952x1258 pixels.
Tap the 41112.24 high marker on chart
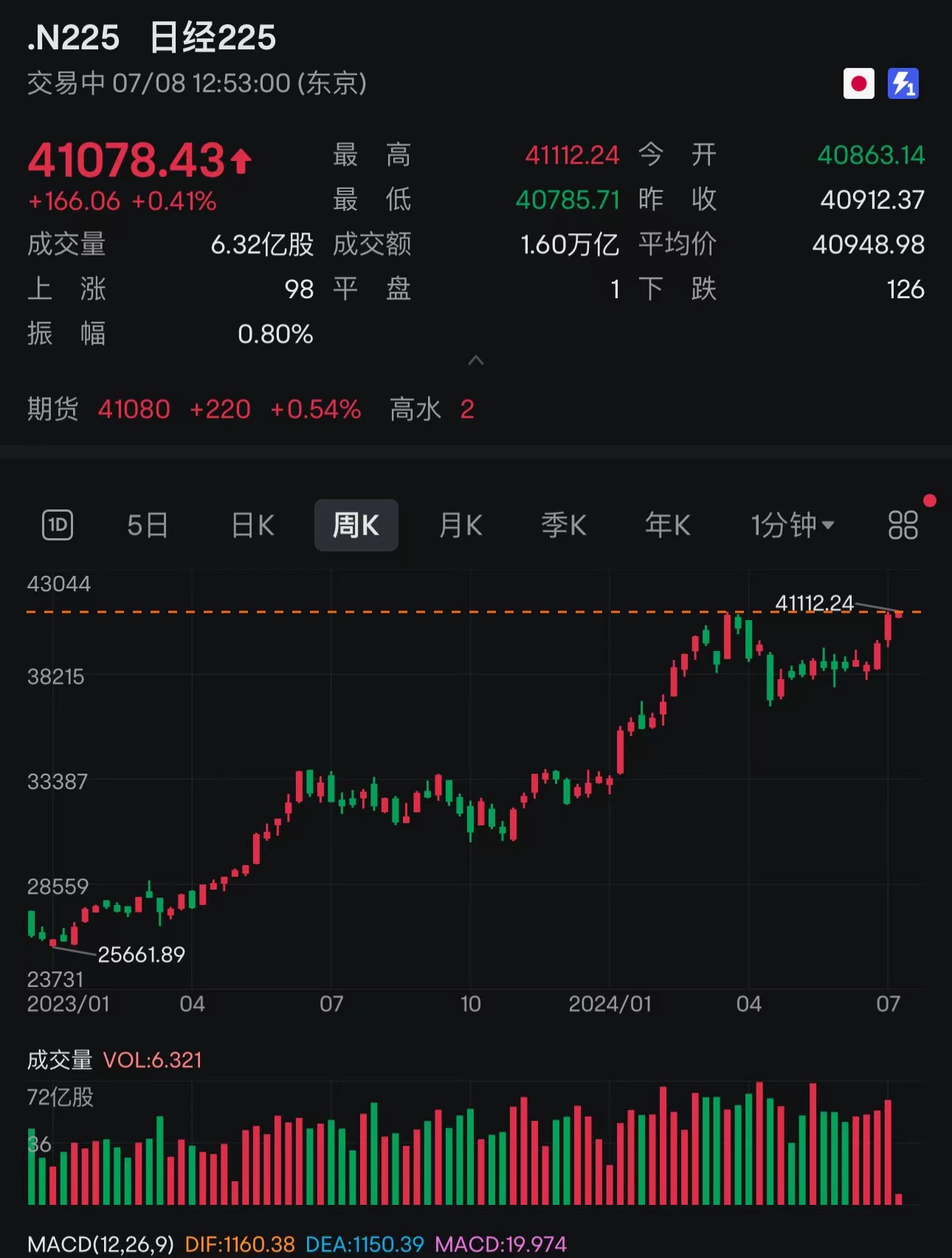[814, 604]
